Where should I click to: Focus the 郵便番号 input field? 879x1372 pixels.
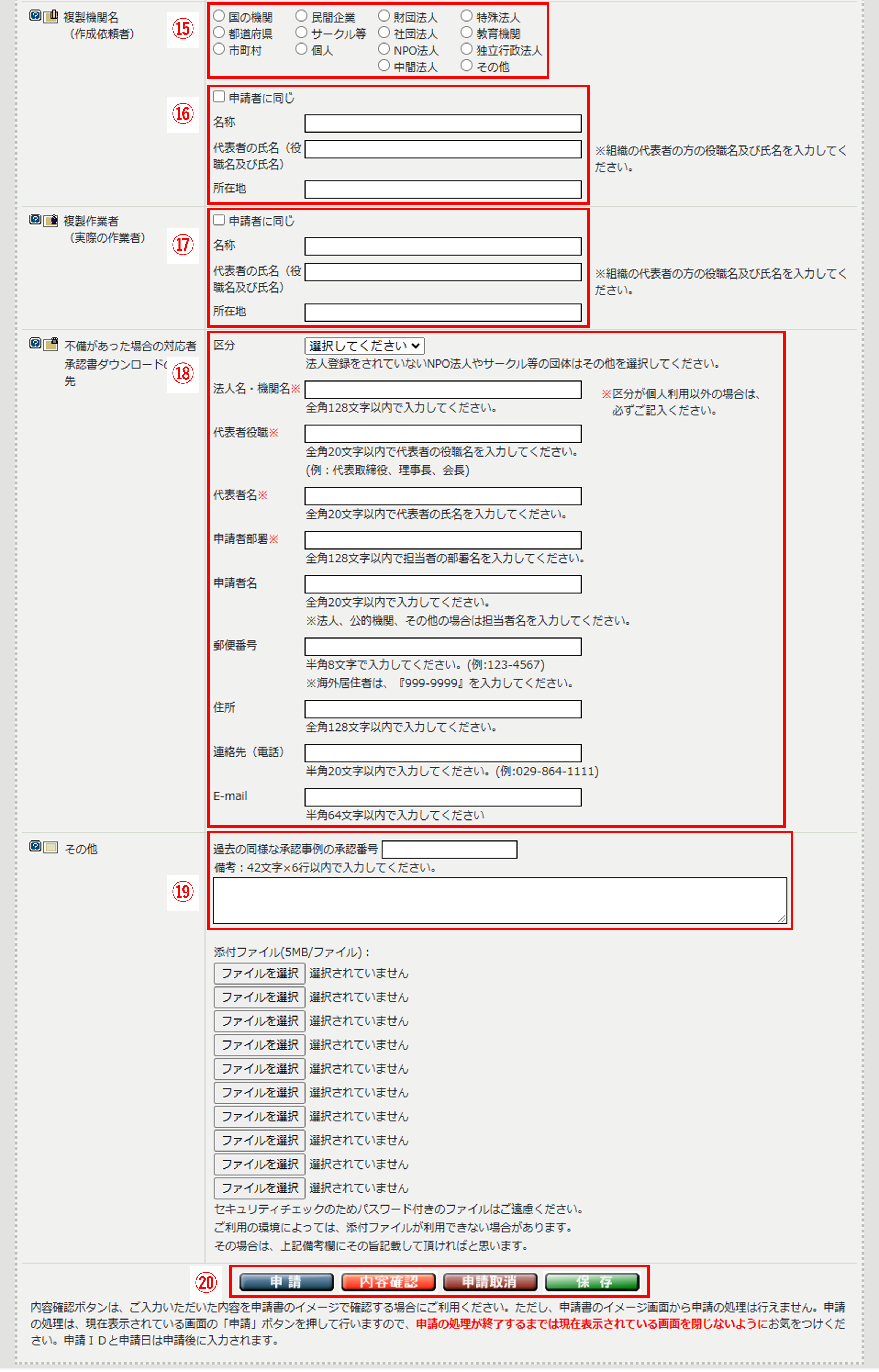(x=443, y=647)
